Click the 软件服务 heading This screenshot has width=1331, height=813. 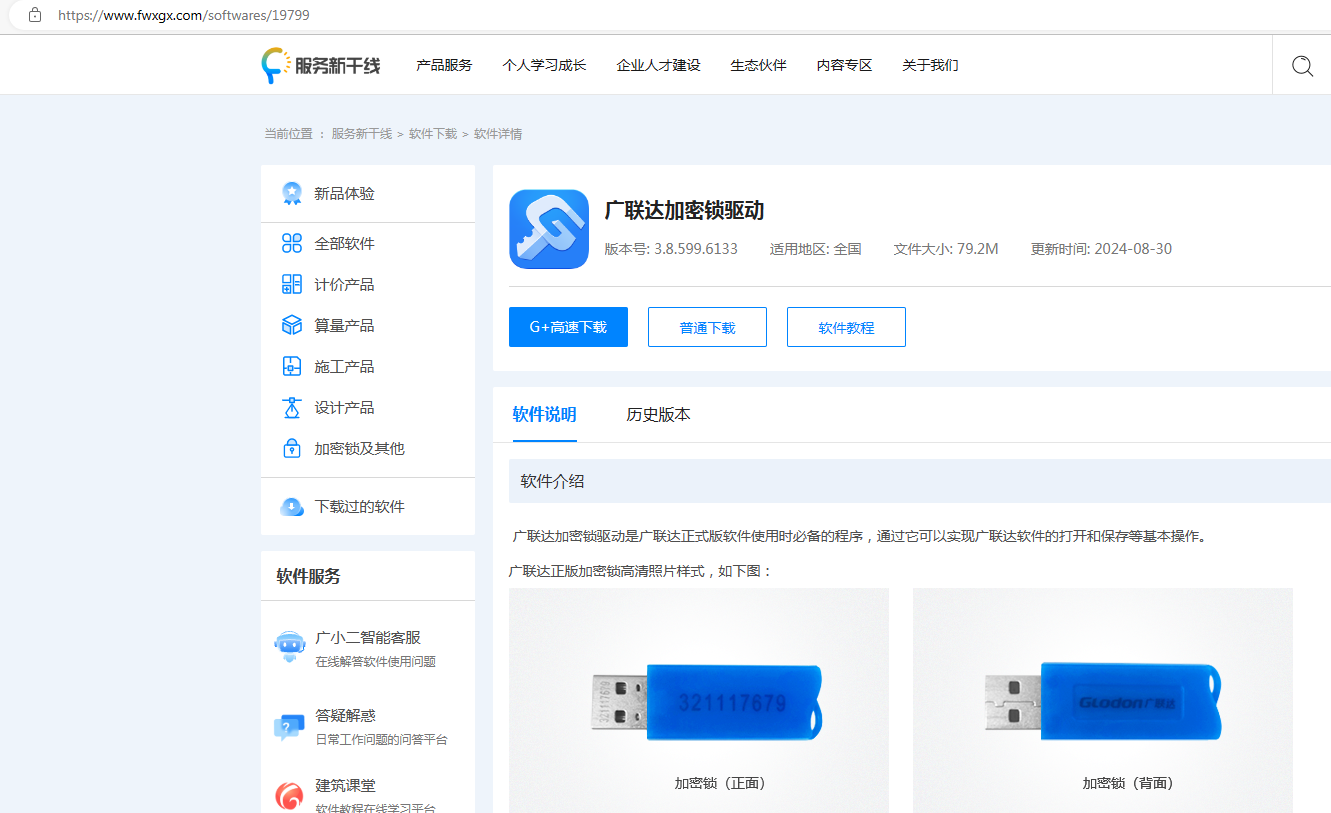(x=308, y=576)
